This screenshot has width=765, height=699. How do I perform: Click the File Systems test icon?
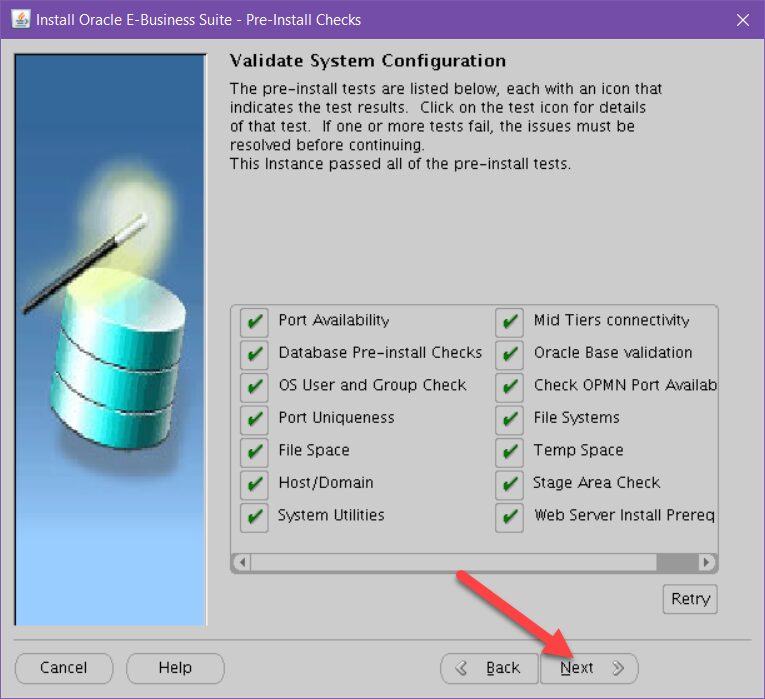tap(509, 420)
